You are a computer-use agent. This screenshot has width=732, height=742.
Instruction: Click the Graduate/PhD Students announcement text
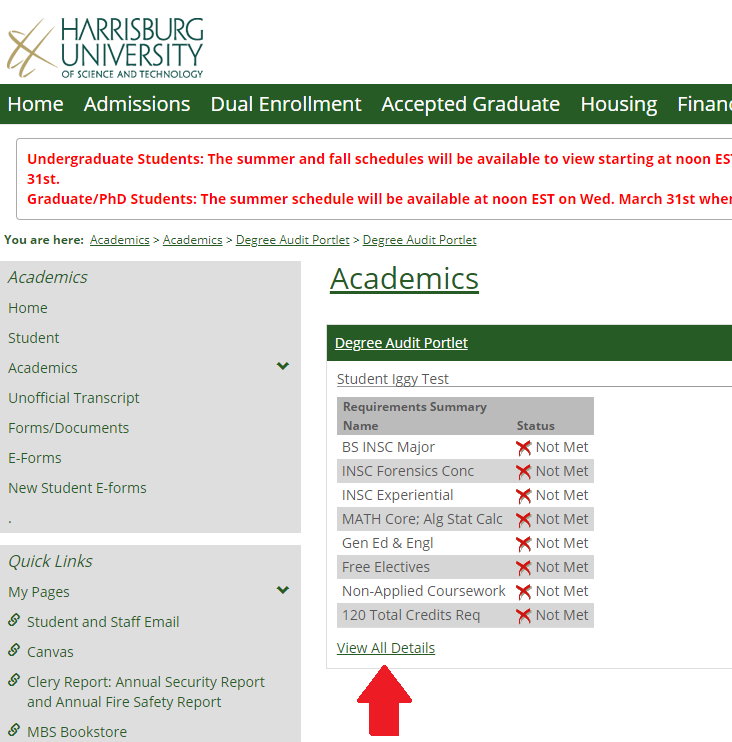click(x=379, y=199)
